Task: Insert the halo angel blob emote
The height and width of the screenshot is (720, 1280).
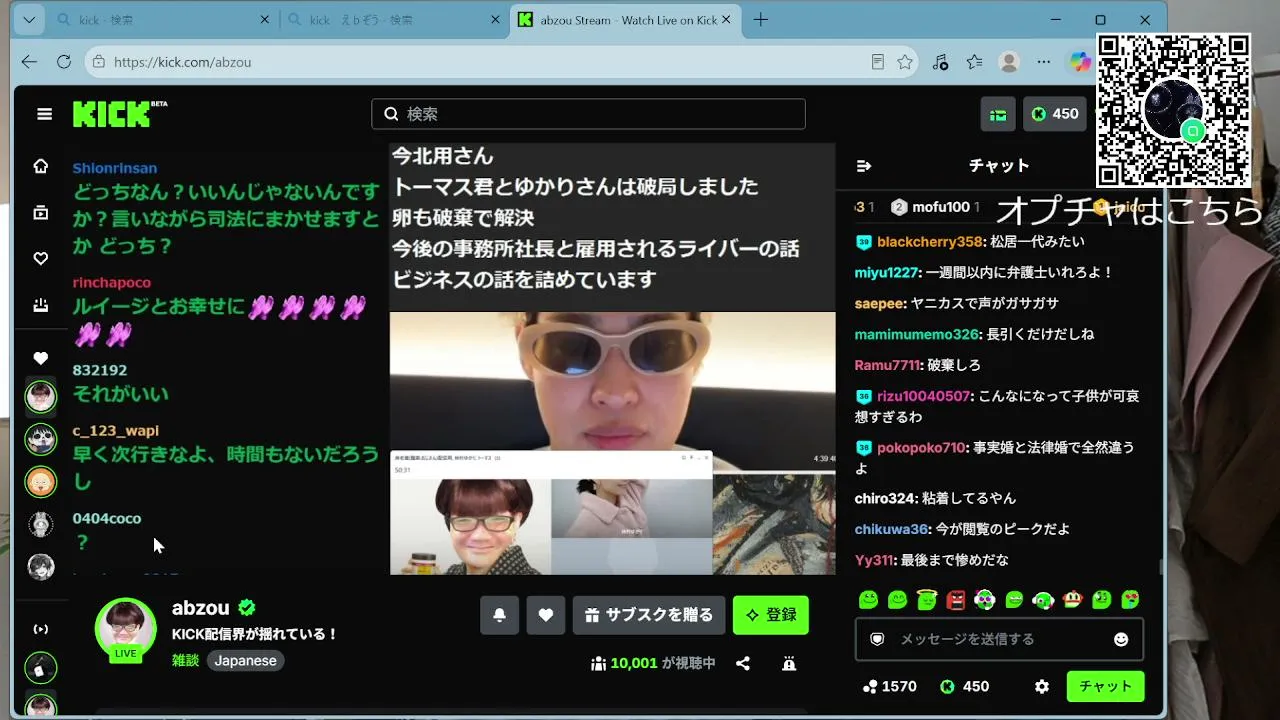Action: coord(926,600)
